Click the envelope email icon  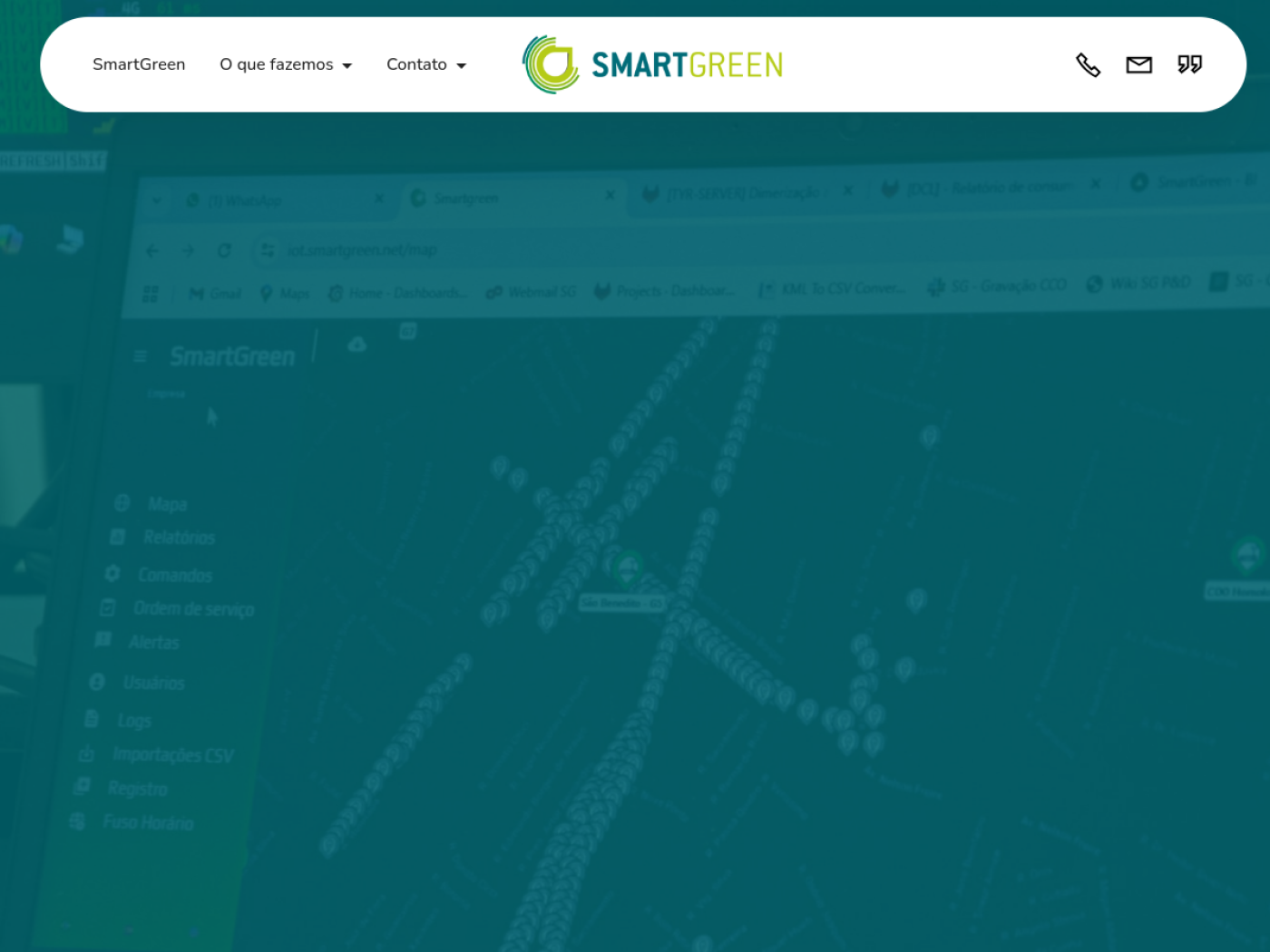click(1138, 64)
